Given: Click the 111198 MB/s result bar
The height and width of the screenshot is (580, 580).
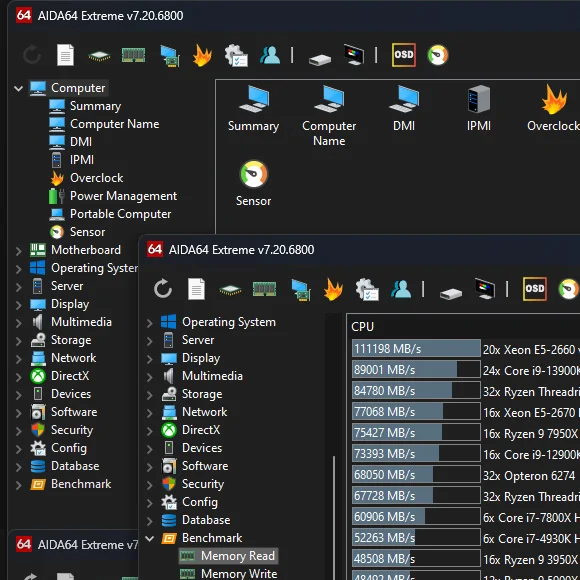Looking at the screenshot, I should [416, 348].
